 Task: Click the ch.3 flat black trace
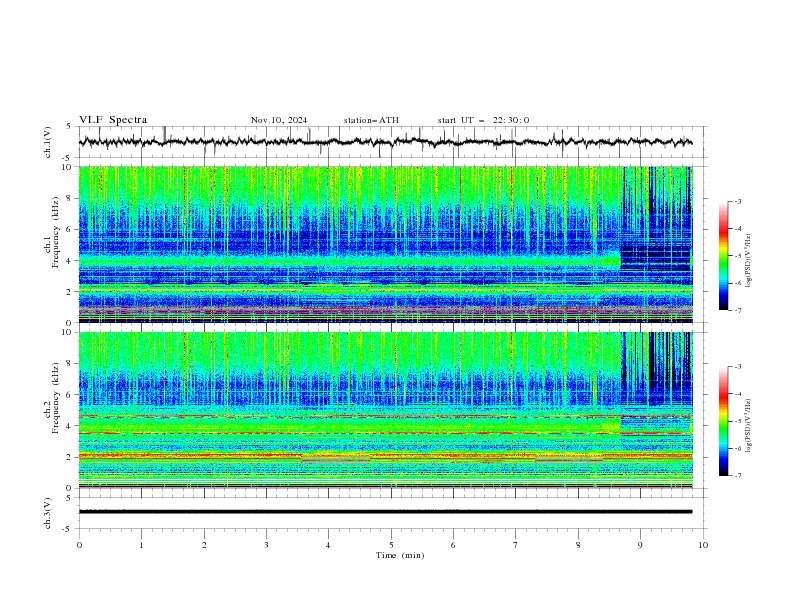(385, 512)
